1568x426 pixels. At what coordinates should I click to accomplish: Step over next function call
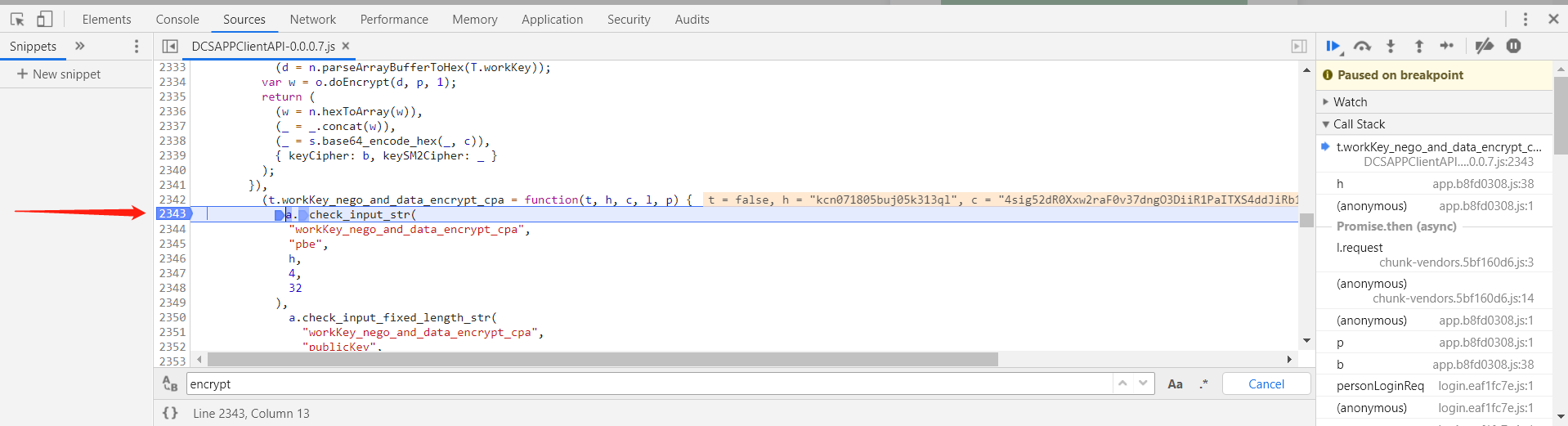coord(1362,47)
